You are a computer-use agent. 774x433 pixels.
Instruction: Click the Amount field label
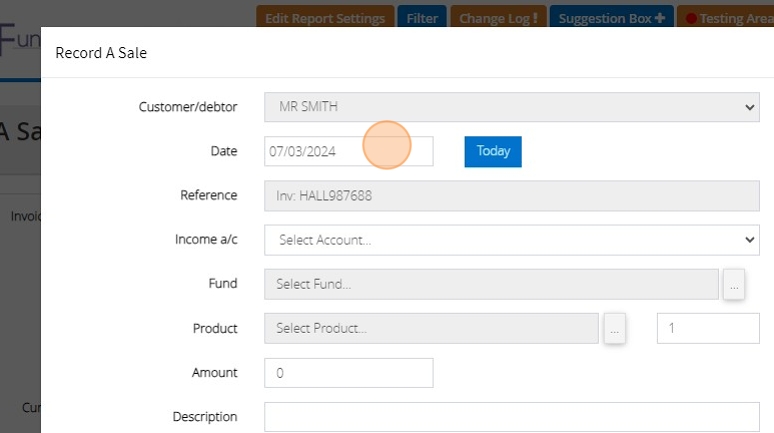214,373
